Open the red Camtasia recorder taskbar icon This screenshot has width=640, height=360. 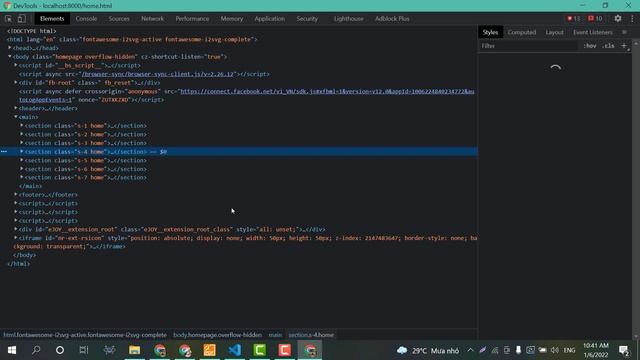(x=284, y=350)
